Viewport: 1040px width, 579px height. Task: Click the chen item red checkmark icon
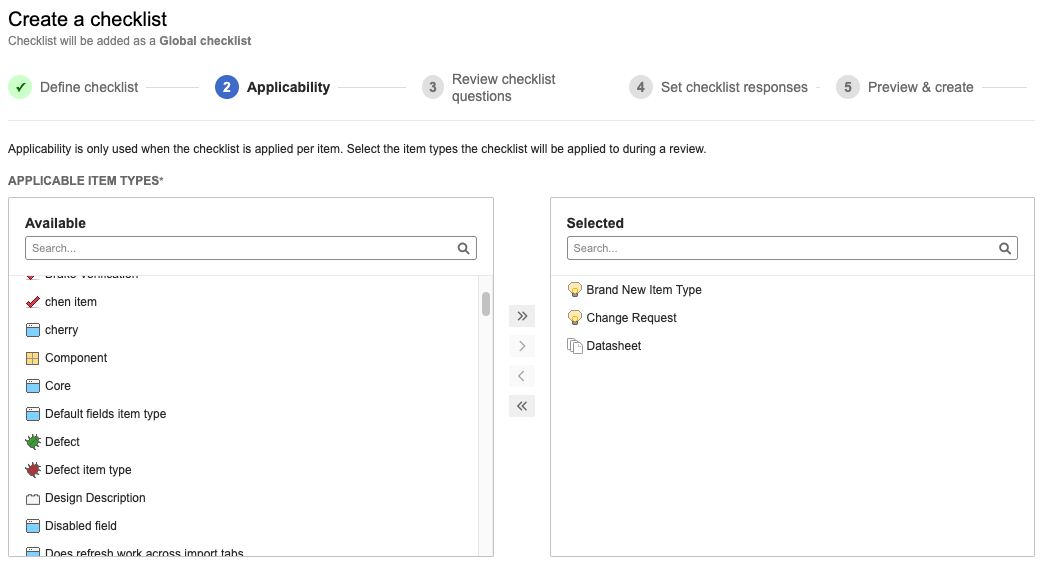pos(32,302)
